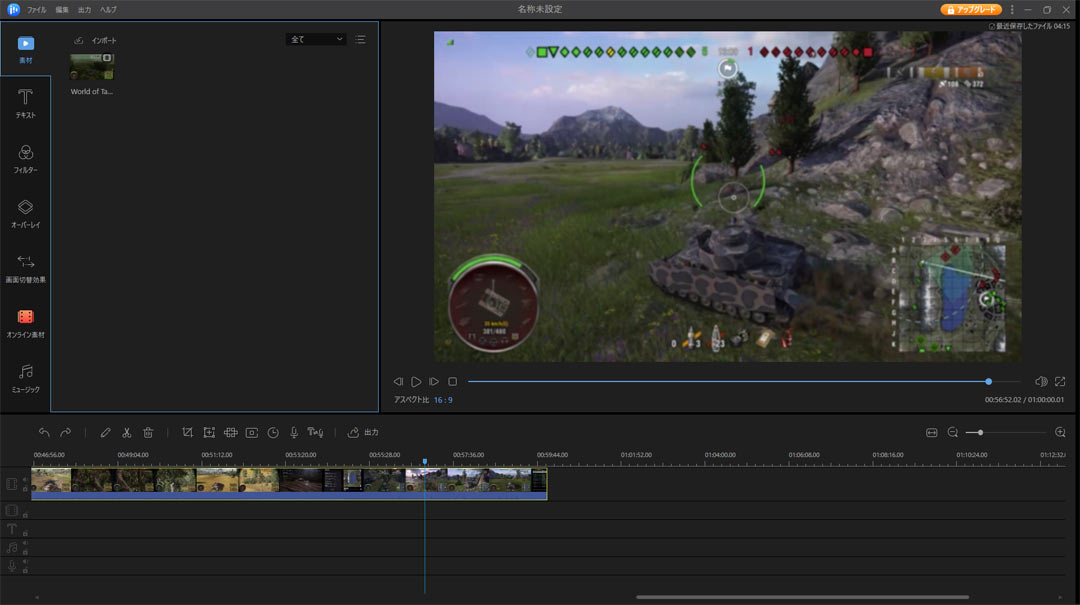Viewport: 1080px width, 605px height.
Task: Click the アップグレード upgrade button
Action: click(x=971, y=10)
